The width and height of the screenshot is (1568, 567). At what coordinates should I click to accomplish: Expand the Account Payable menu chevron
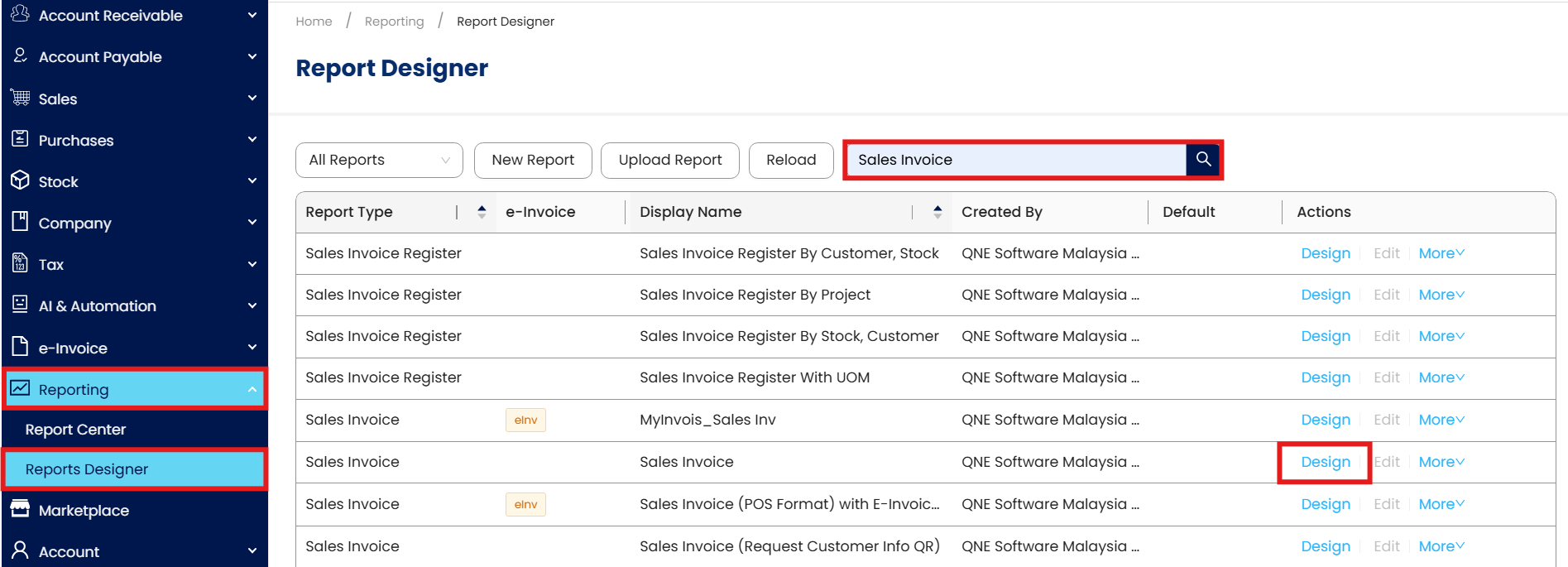pyautogui.click(x=252, y=56)
